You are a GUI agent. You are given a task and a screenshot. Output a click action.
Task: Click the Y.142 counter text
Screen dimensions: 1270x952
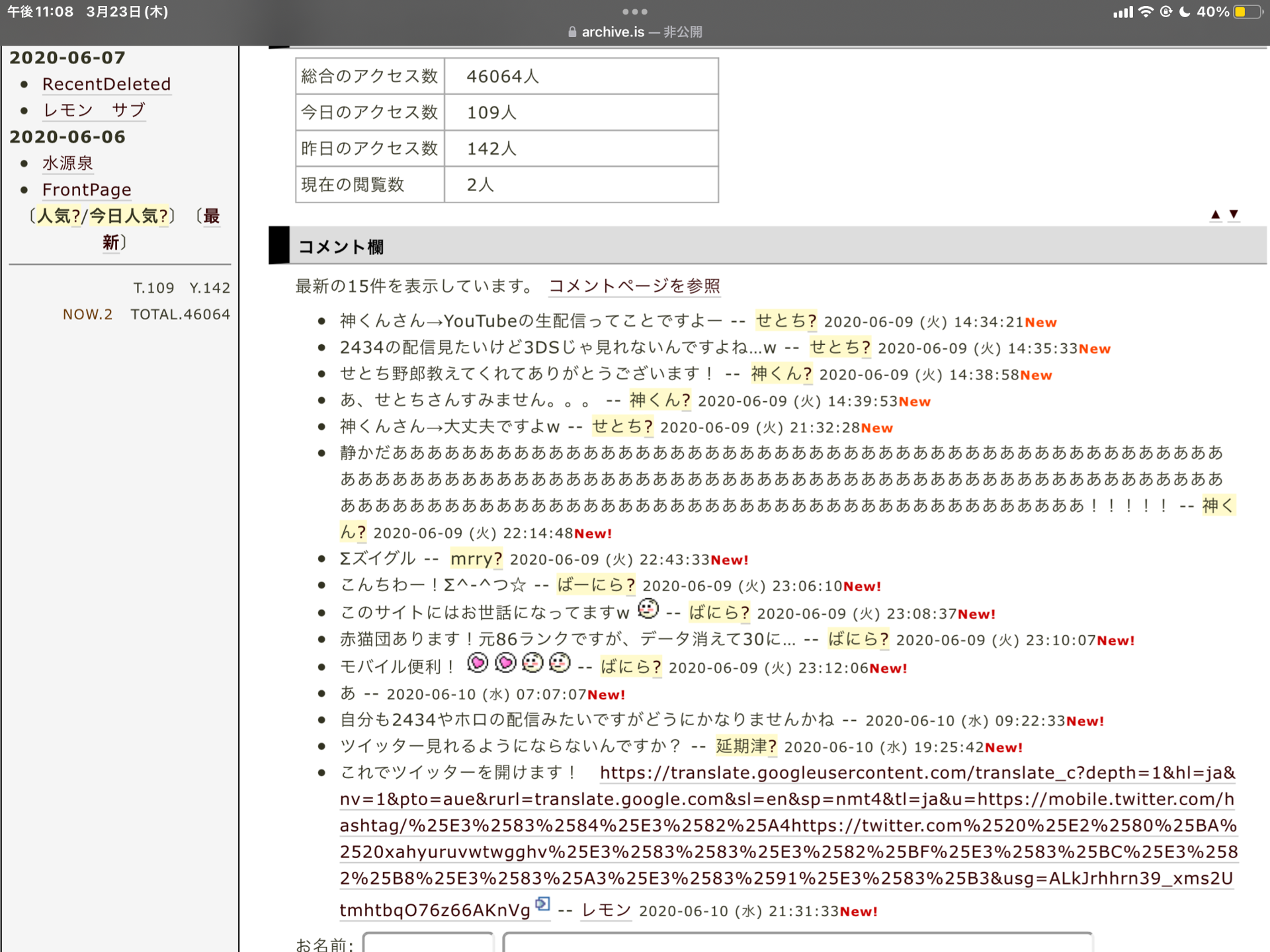pos(210,288)
